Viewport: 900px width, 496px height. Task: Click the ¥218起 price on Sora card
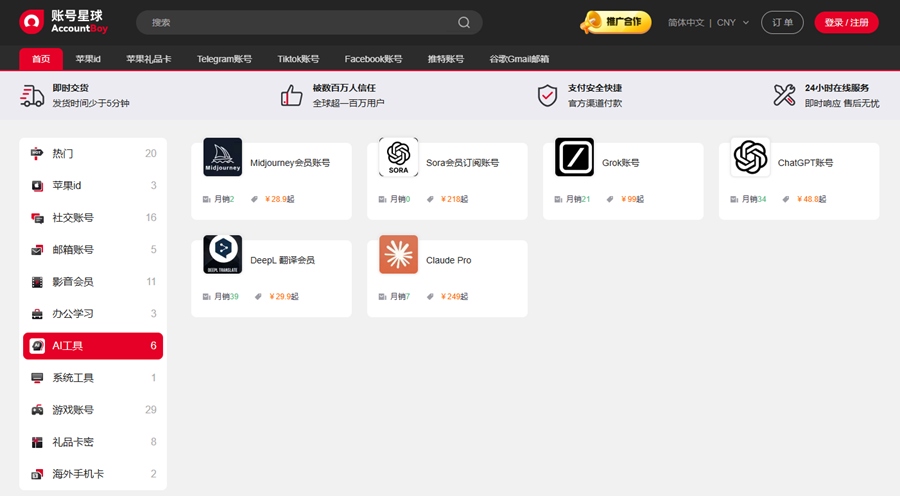[455, 199]
